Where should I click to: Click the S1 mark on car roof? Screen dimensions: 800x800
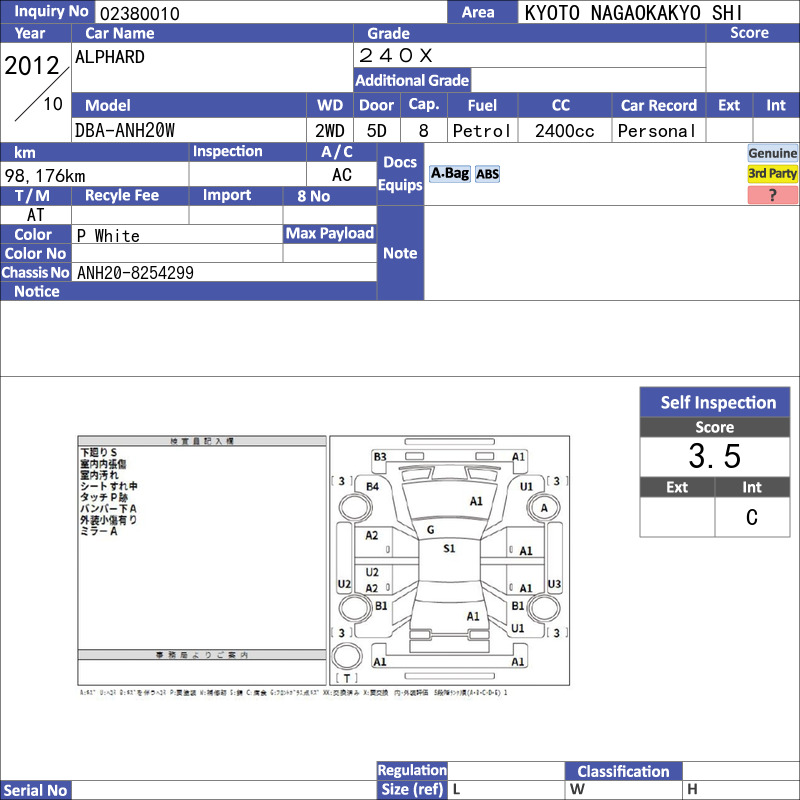coord(449,548)
